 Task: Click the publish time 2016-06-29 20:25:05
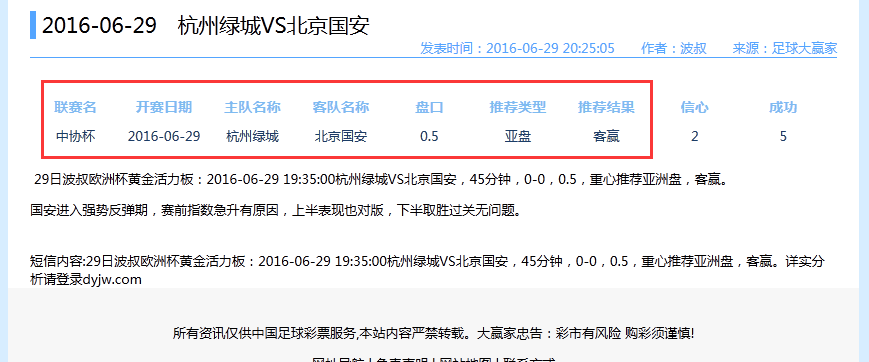coord(550,48)
